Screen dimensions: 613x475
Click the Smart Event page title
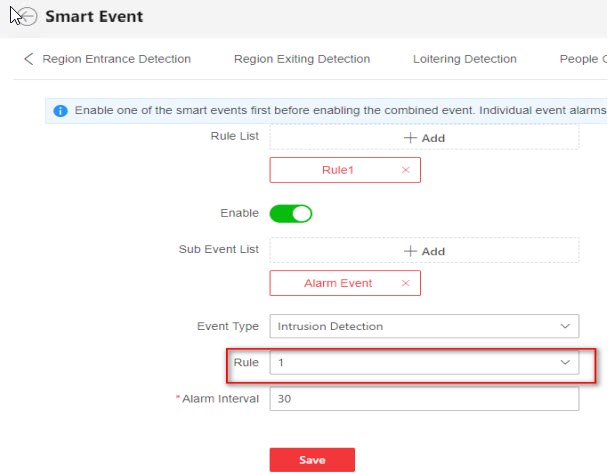click(x=94, y=17)
